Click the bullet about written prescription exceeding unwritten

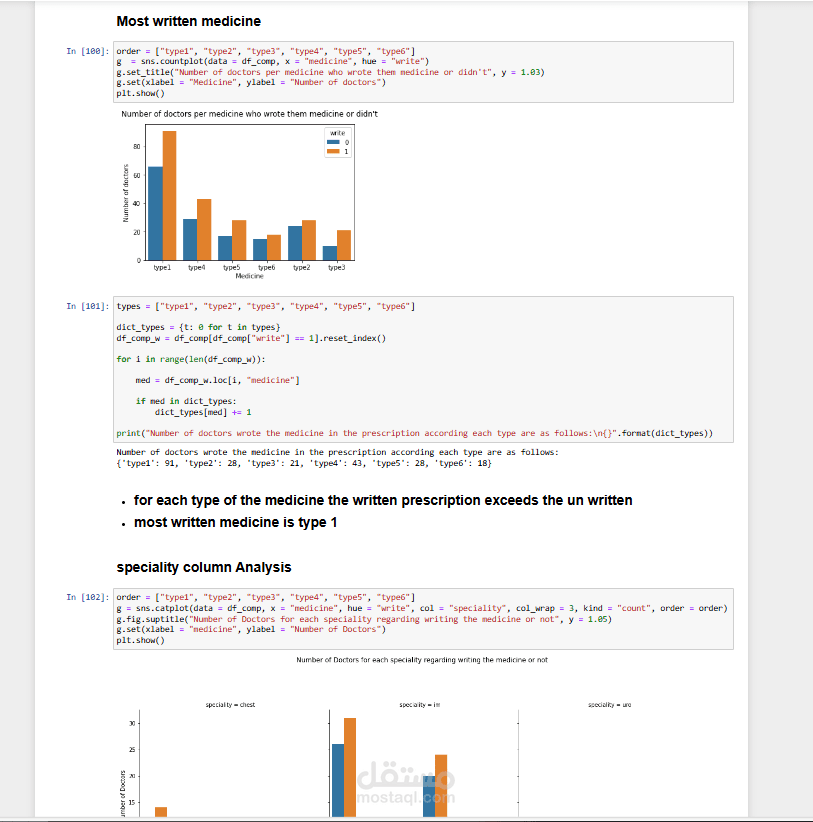point(383,500)
